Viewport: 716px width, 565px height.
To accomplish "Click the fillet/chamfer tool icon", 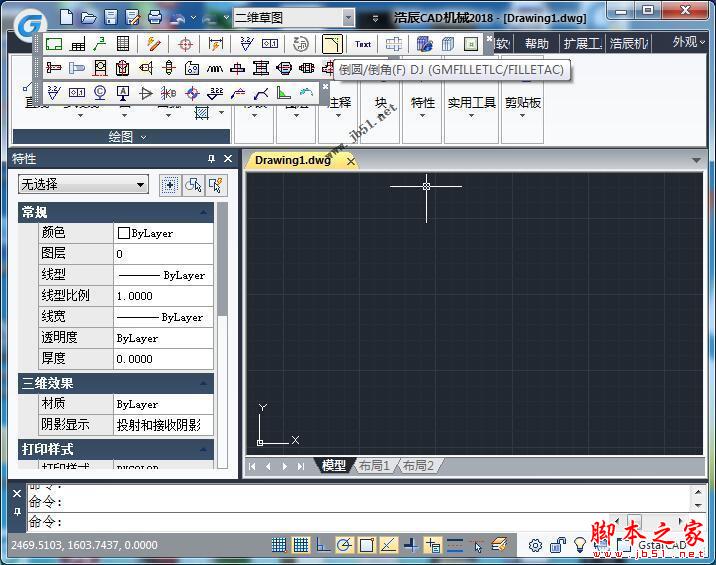I will click(x=332, y=44).
